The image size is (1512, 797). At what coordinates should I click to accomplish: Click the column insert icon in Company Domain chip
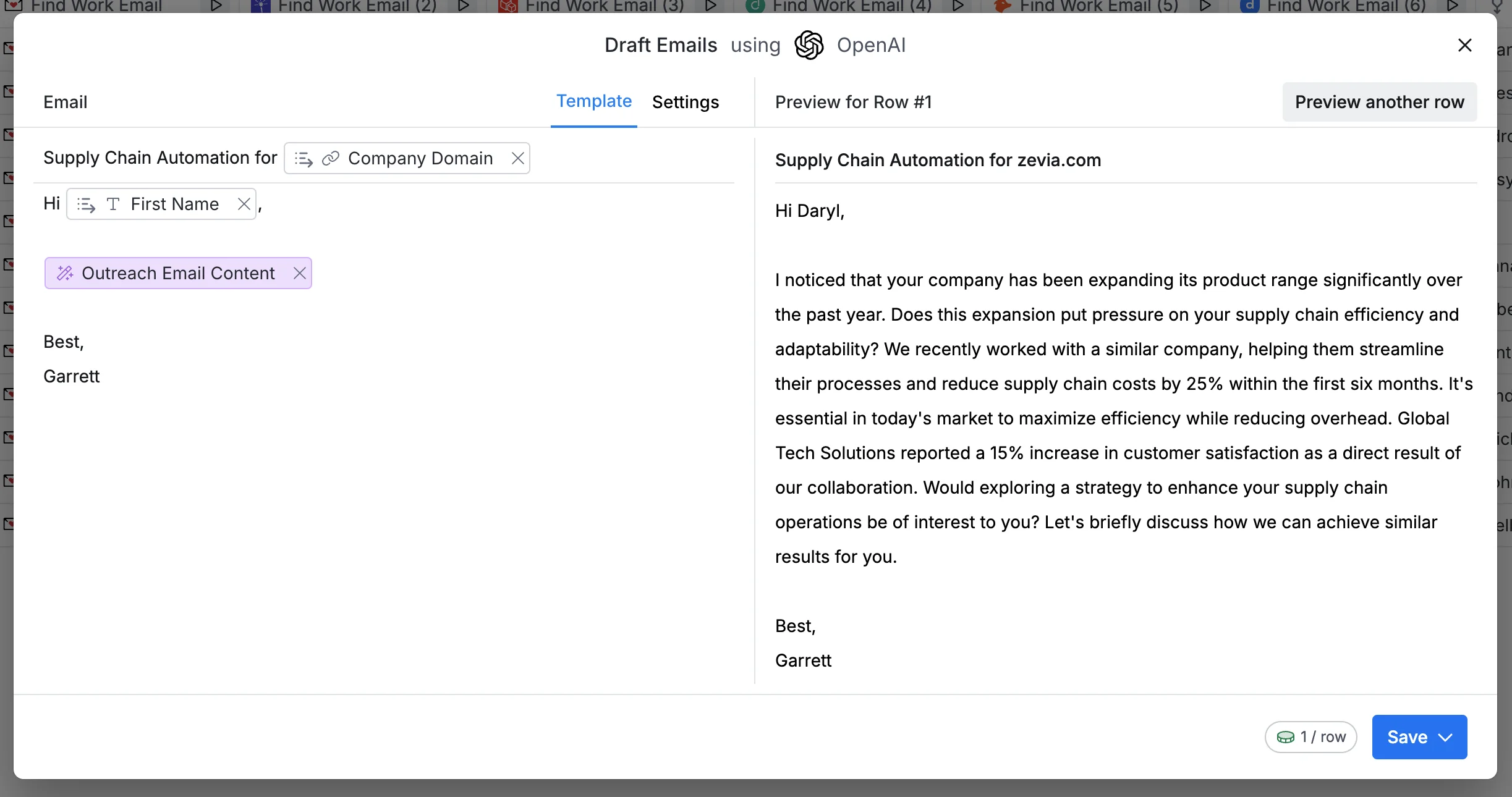(x=304, y=159)
